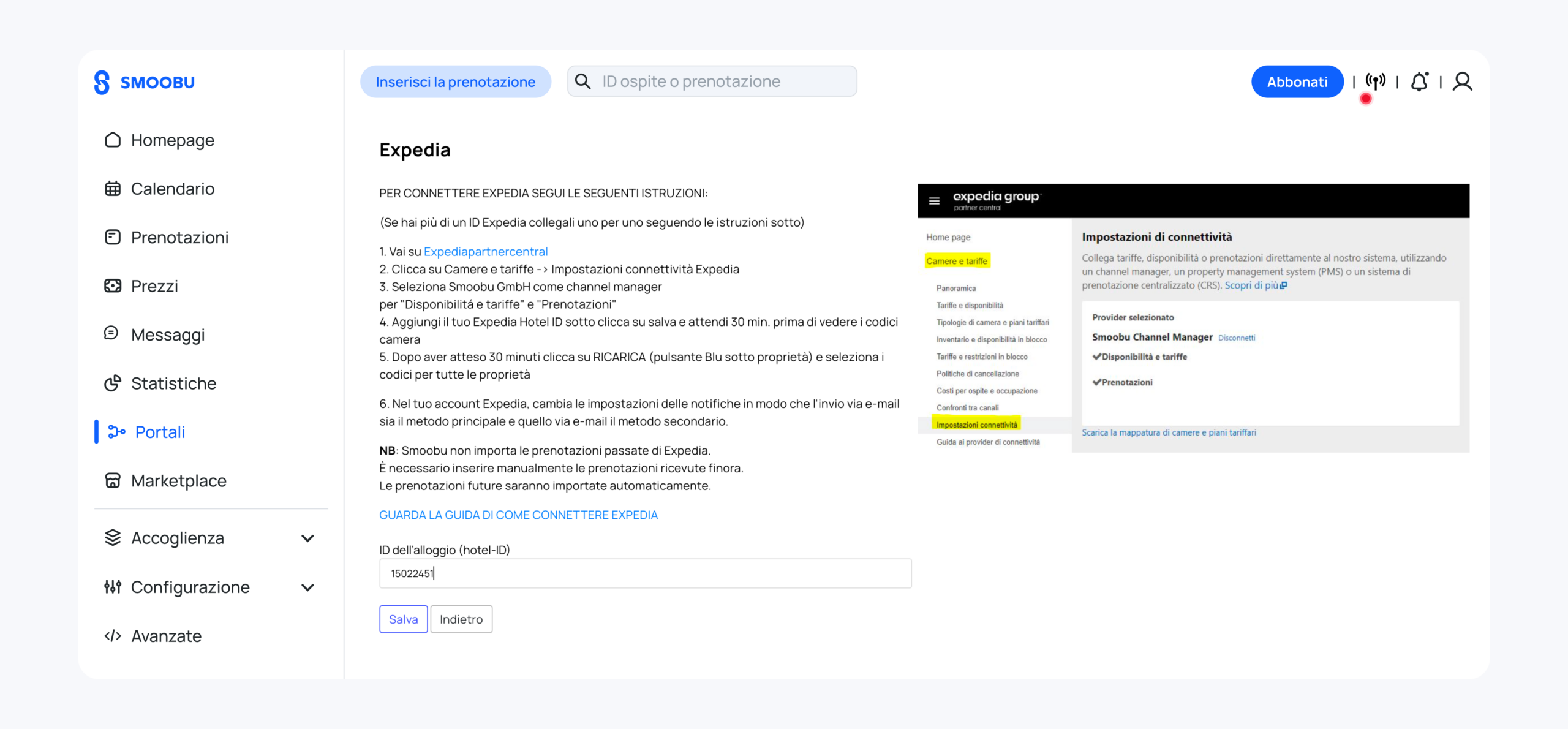Click the Portali connection icon

pyautogui.click(x=116, y=432)
